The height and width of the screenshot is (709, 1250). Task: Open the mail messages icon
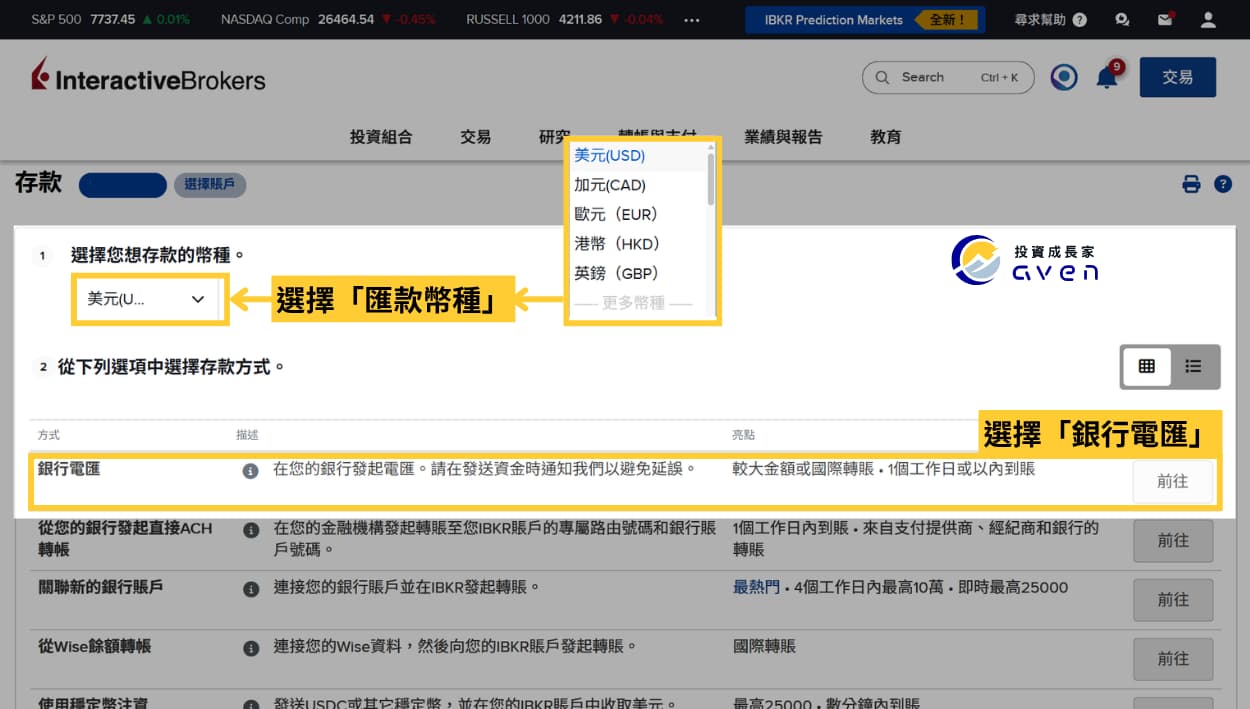click(1164, 19)
